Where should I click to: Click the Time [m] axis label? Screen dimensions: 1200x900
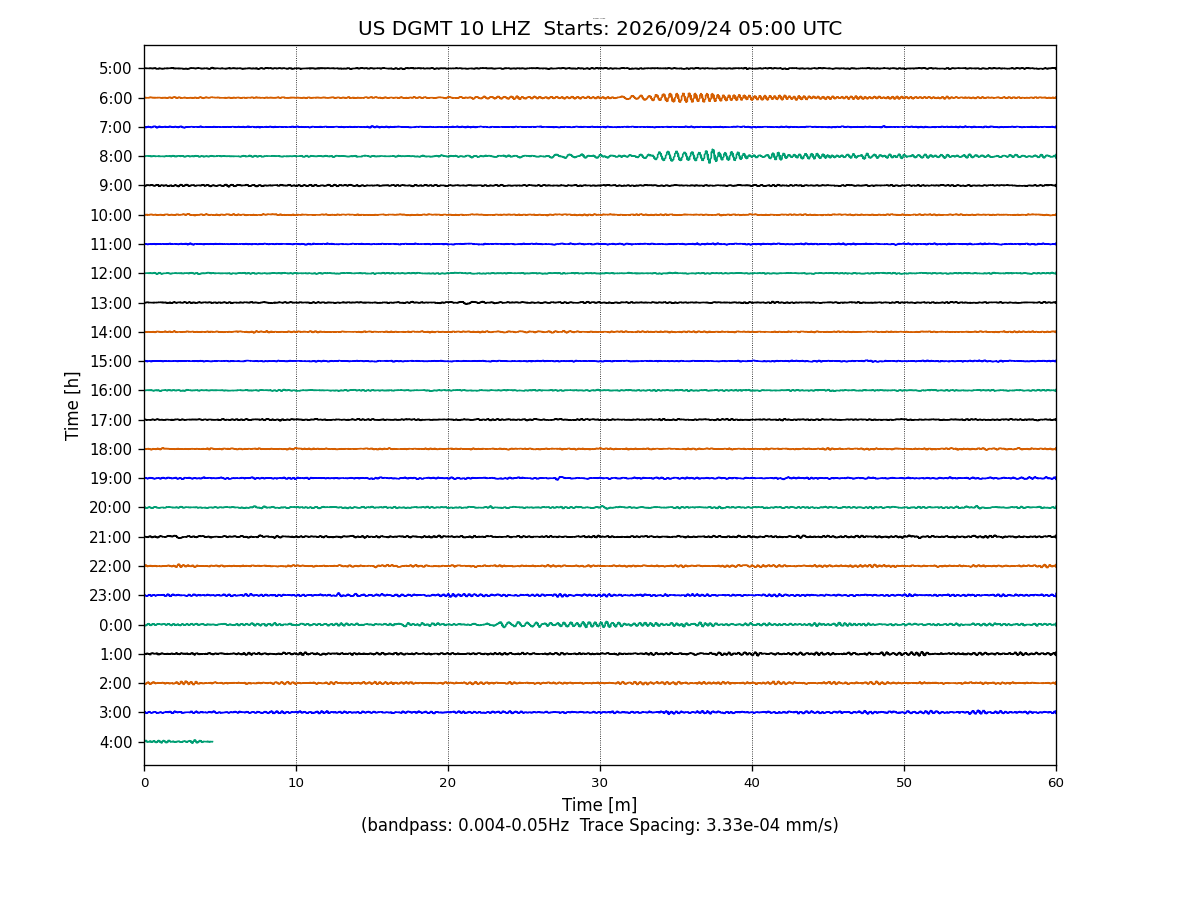pos(600,805)
